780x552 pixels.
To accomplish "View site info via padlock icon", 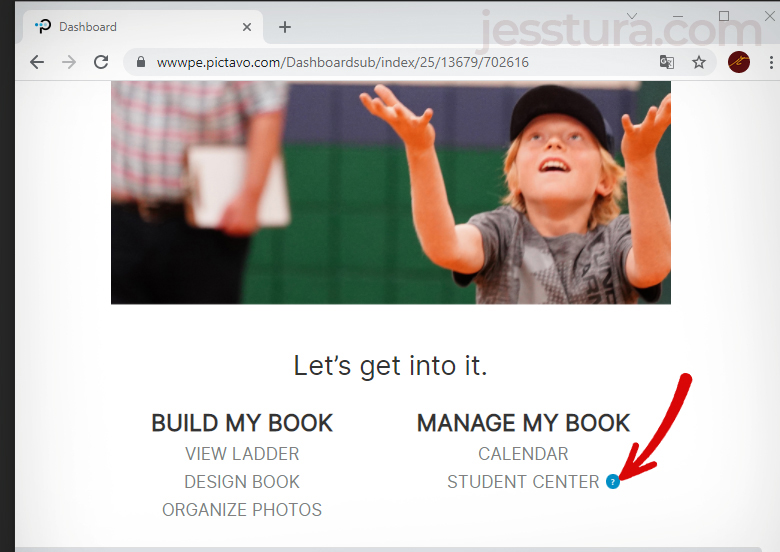I will [141, 62].
